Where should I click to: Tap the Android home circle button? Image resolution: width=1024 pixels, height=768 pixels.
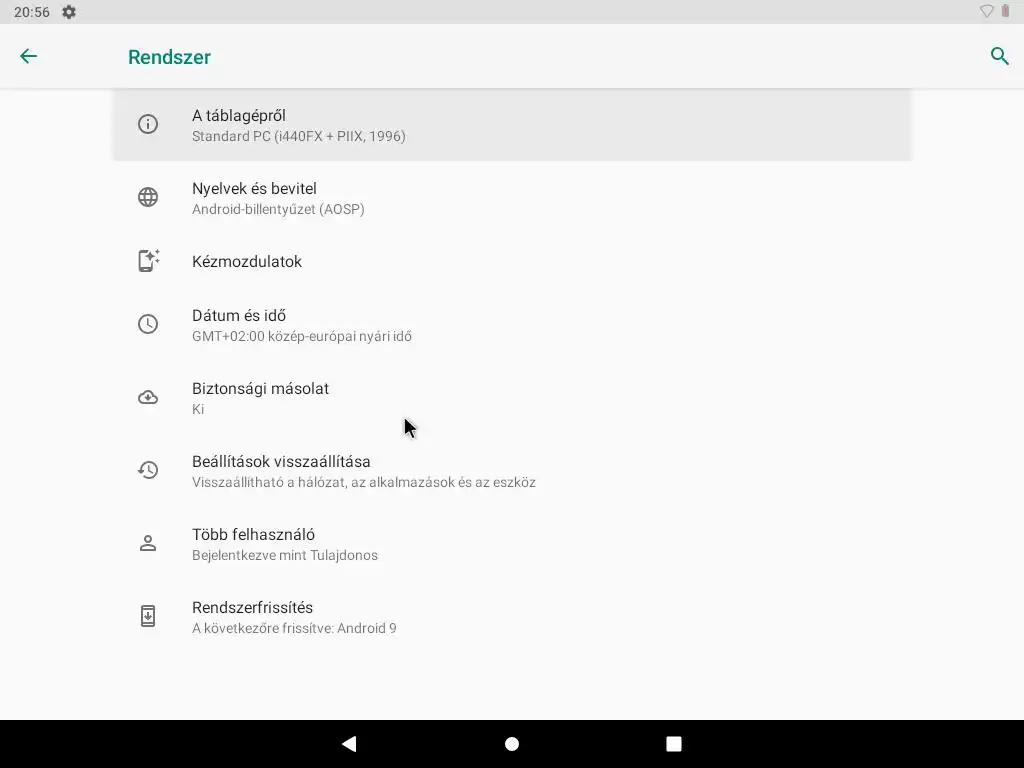[x=512, y=744]
